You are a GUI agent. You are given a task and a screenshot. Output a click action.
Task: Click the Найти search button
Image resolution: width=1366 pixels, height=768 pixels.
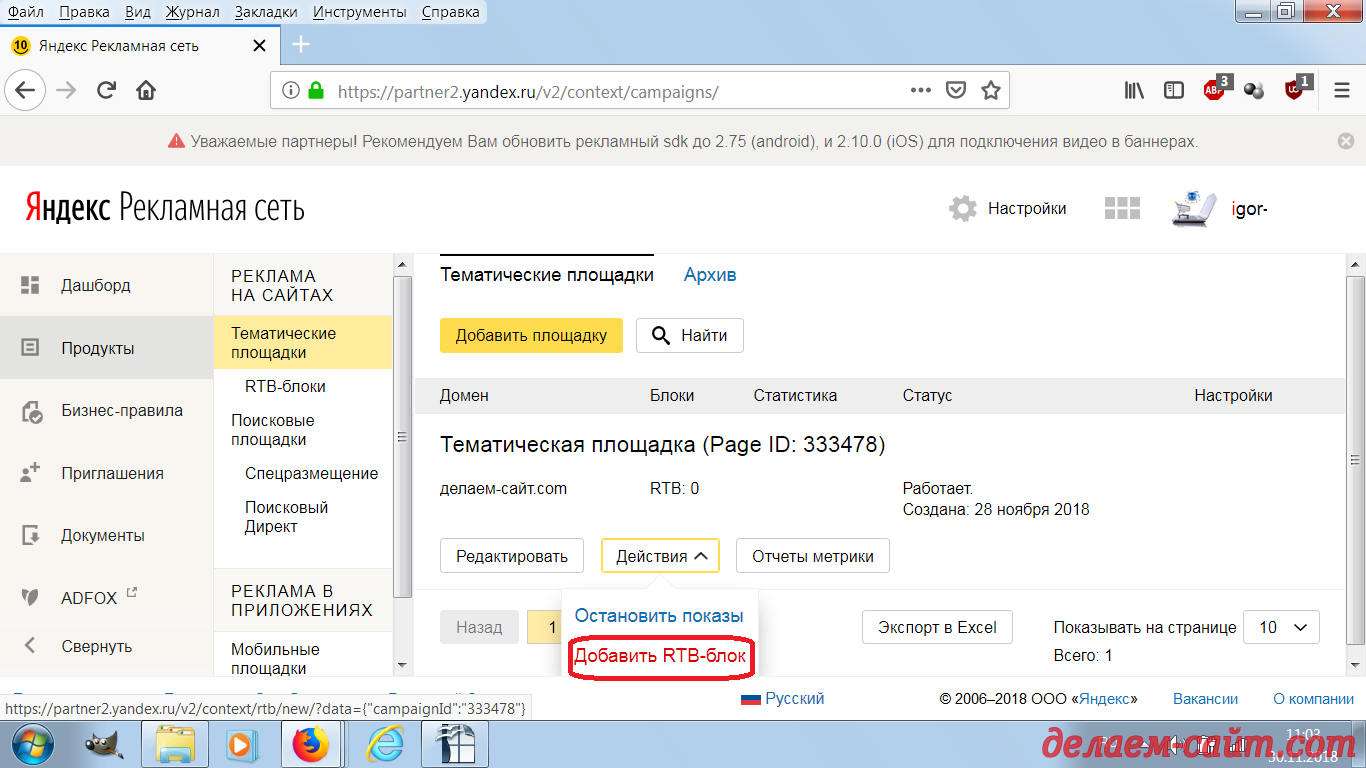pos(689,335)
